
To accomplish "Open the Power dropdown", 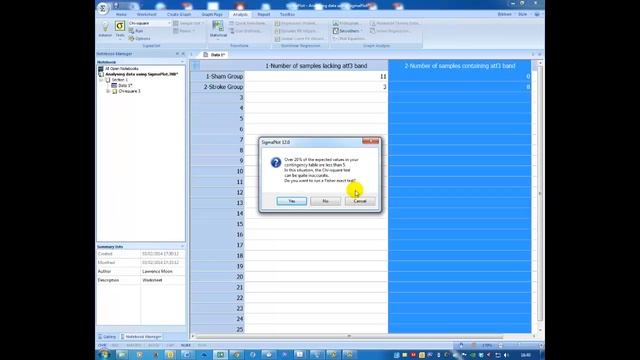I will (183, 31).
